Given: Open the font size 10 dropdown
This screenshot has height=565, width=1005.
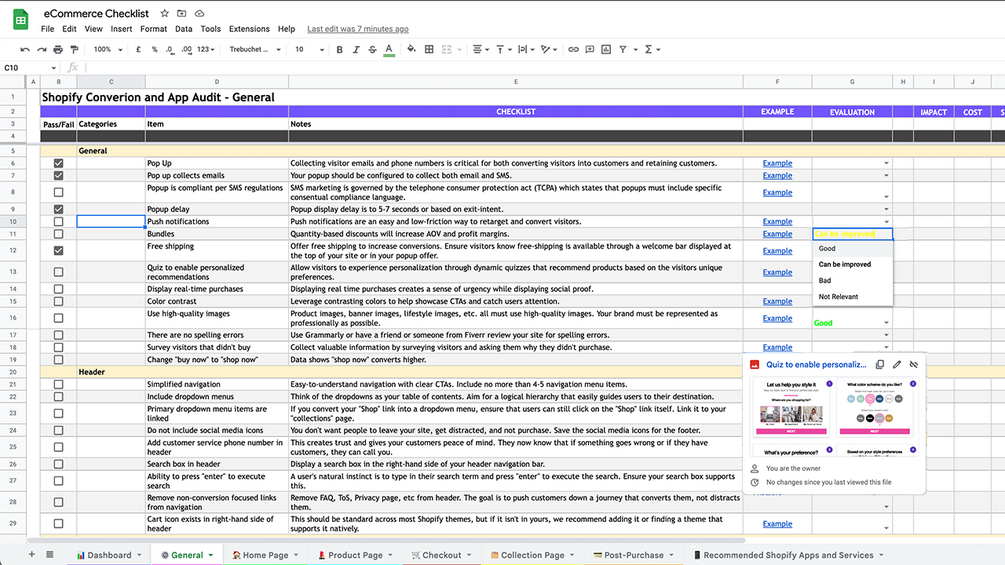Looking at the screenshot, I should 309,49.
